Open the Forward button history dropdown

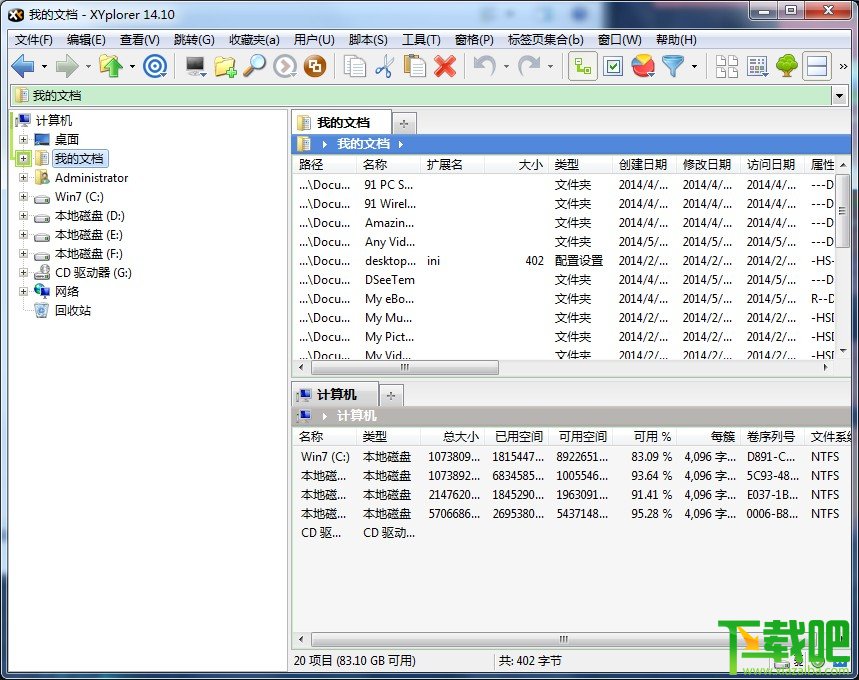88,67
